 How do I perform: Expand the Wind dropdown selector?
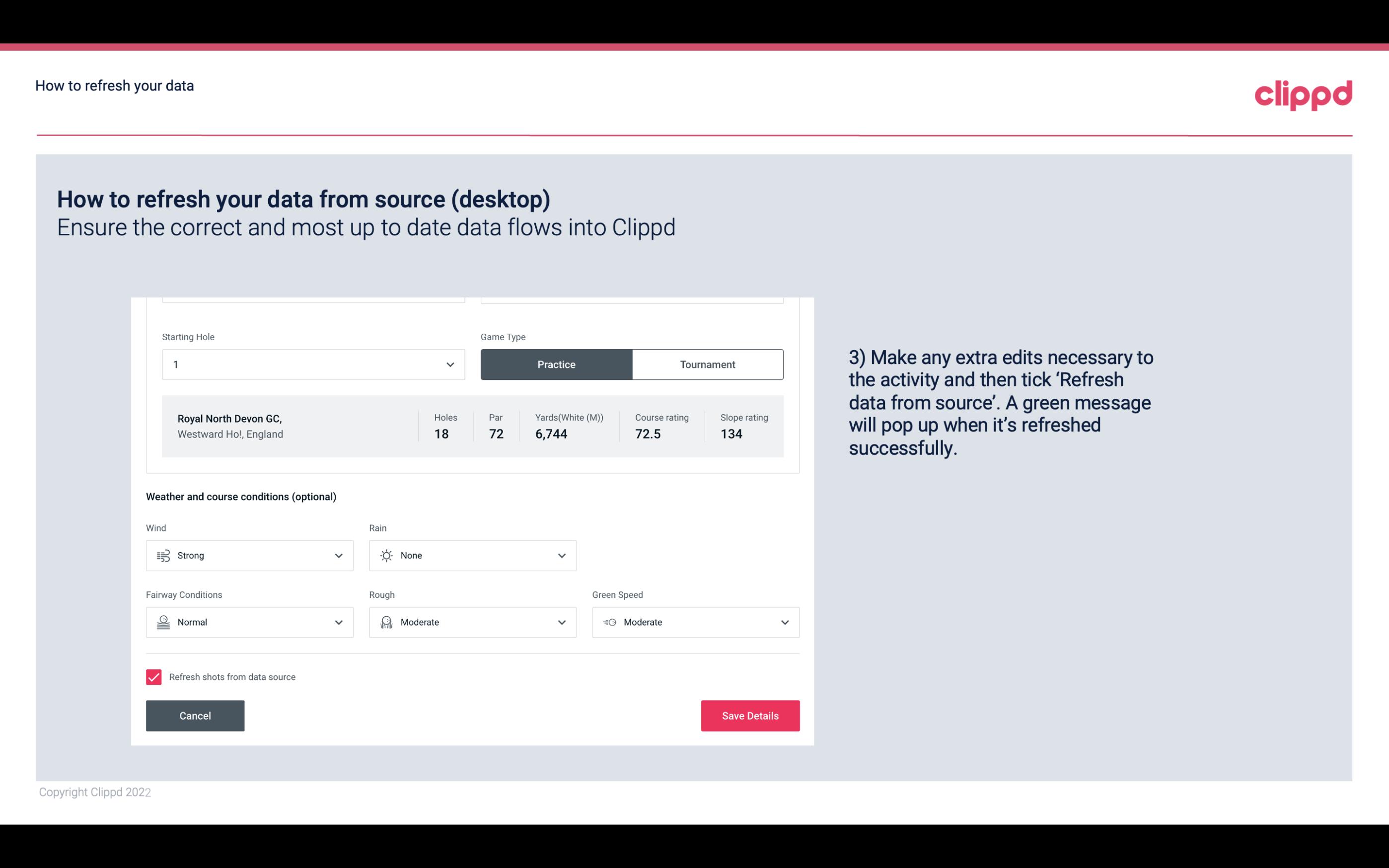click(x=338, y=555)
